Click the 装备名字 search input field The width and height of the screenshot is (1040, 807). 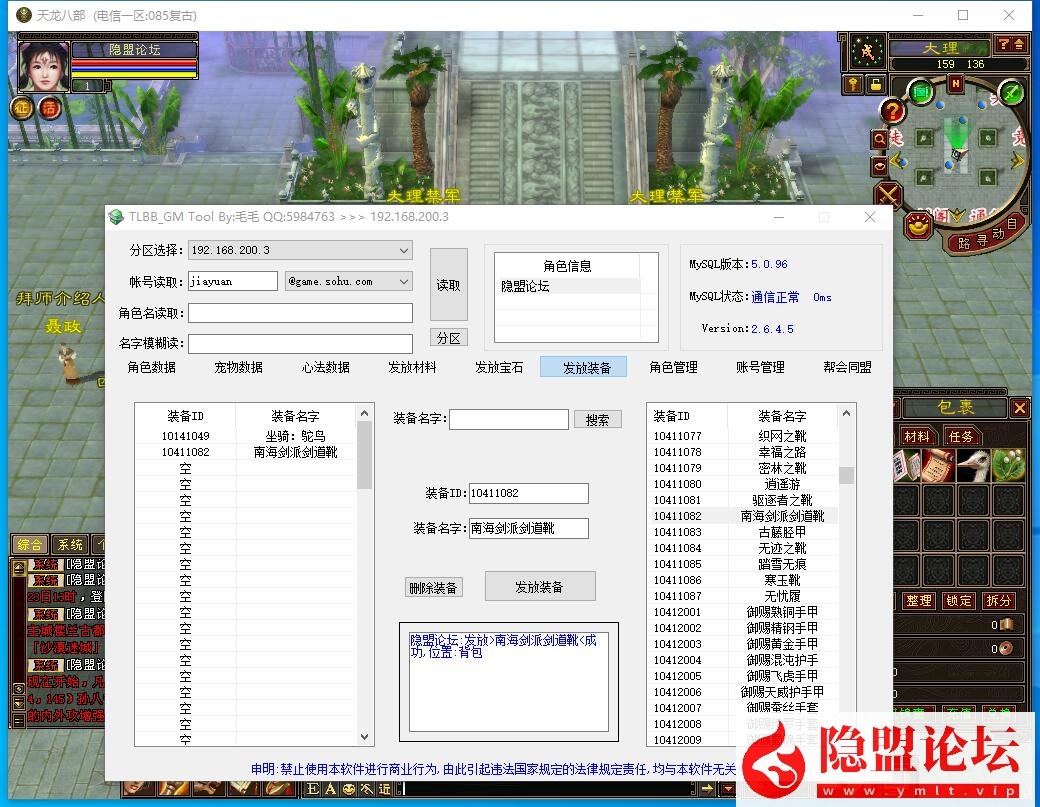509,420
